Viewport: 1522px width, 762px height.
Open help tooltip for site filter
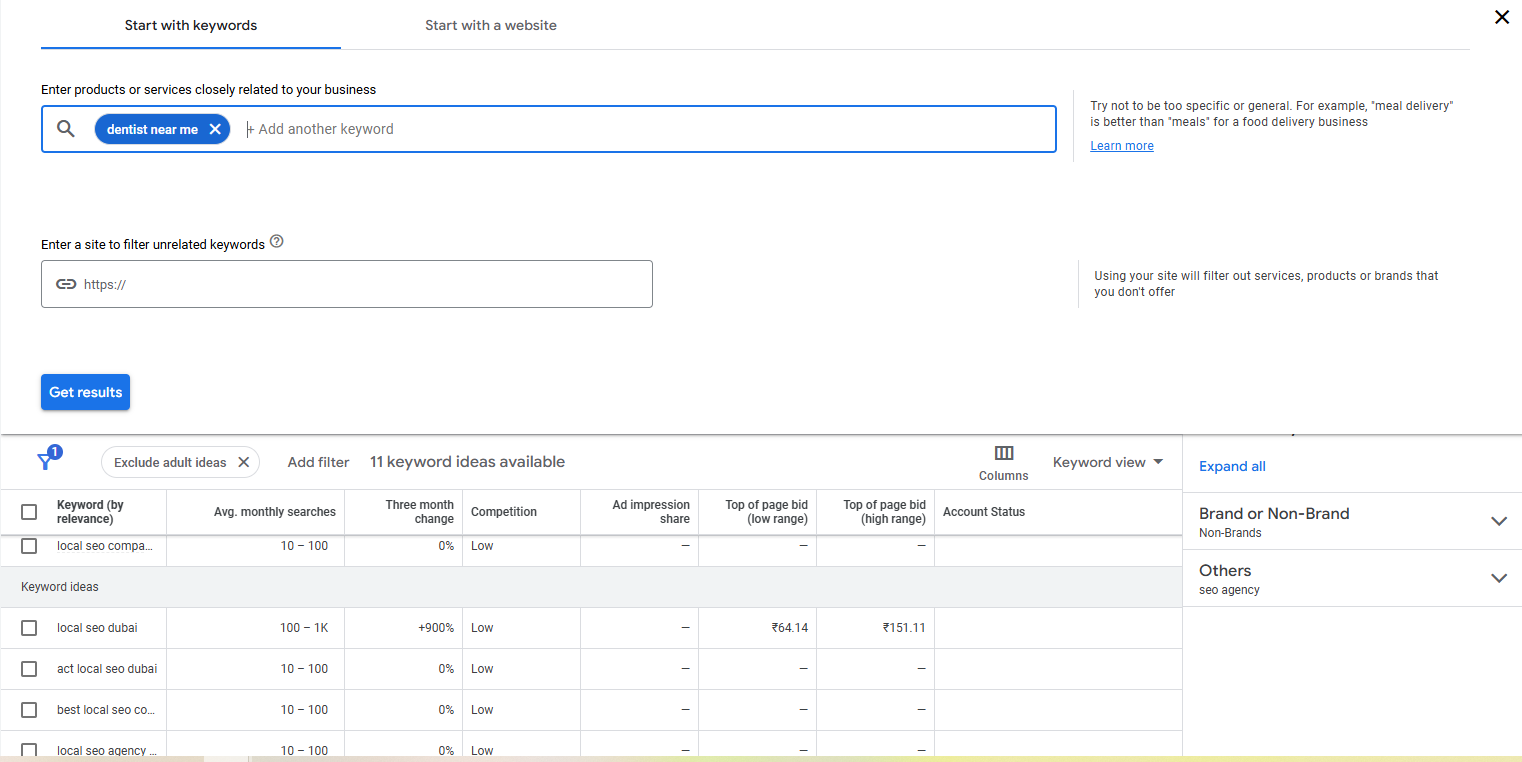tap(277, 242)
